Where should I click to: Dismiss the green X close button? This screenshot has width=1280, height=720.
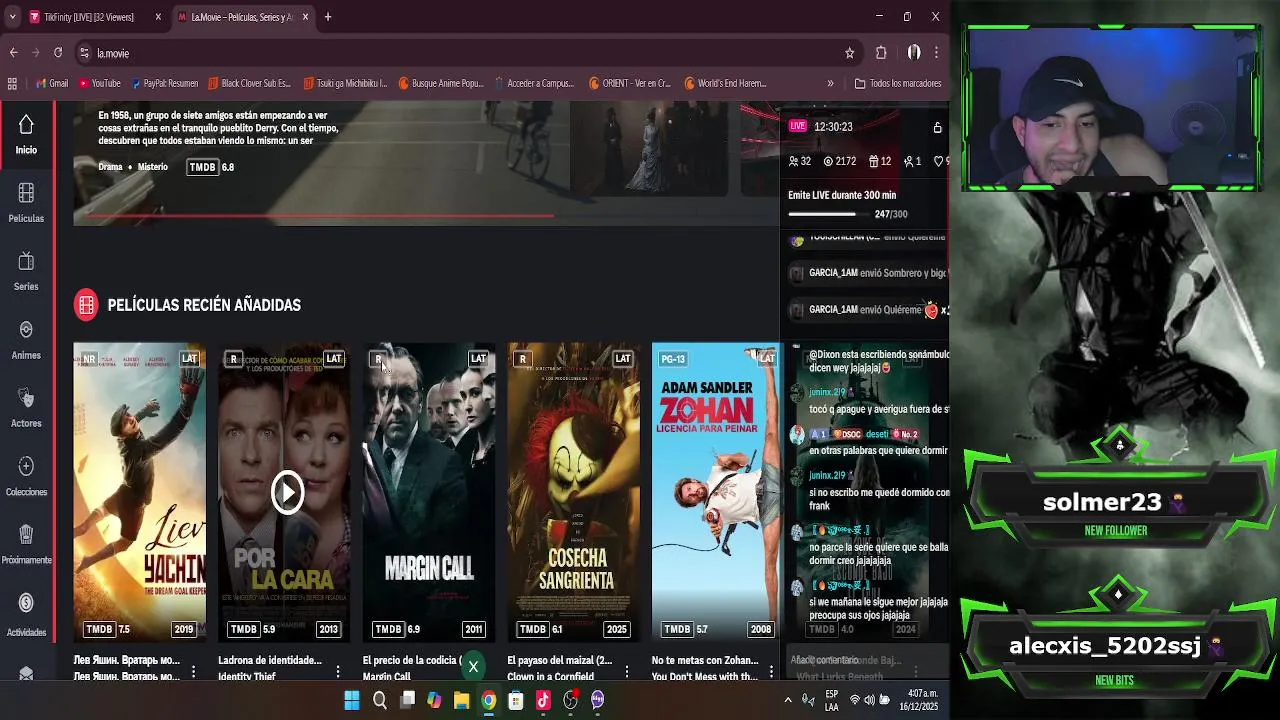473,666
